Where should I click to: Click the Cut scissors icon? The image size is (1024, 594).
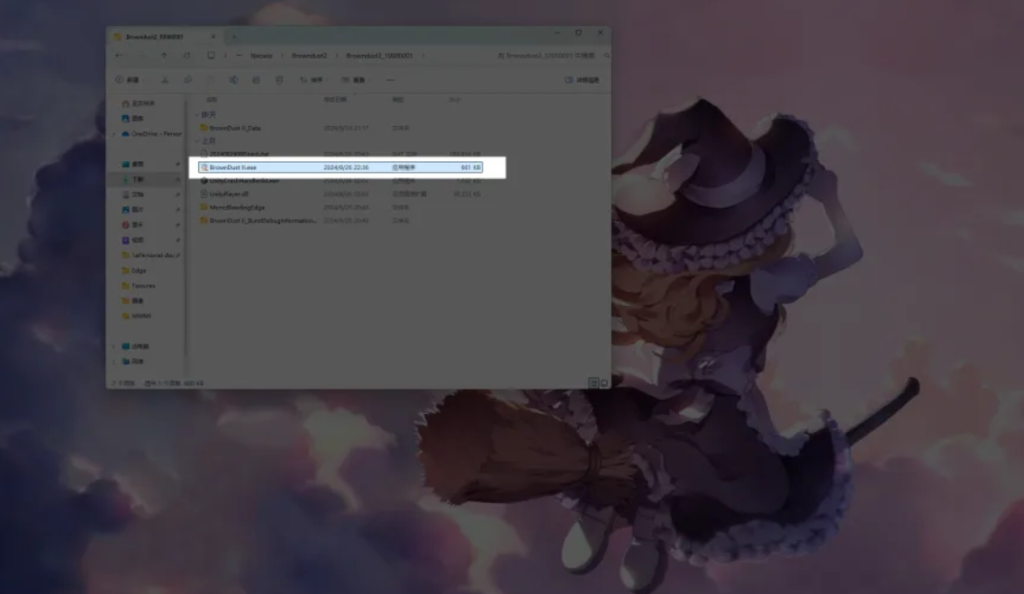point(165,80)
